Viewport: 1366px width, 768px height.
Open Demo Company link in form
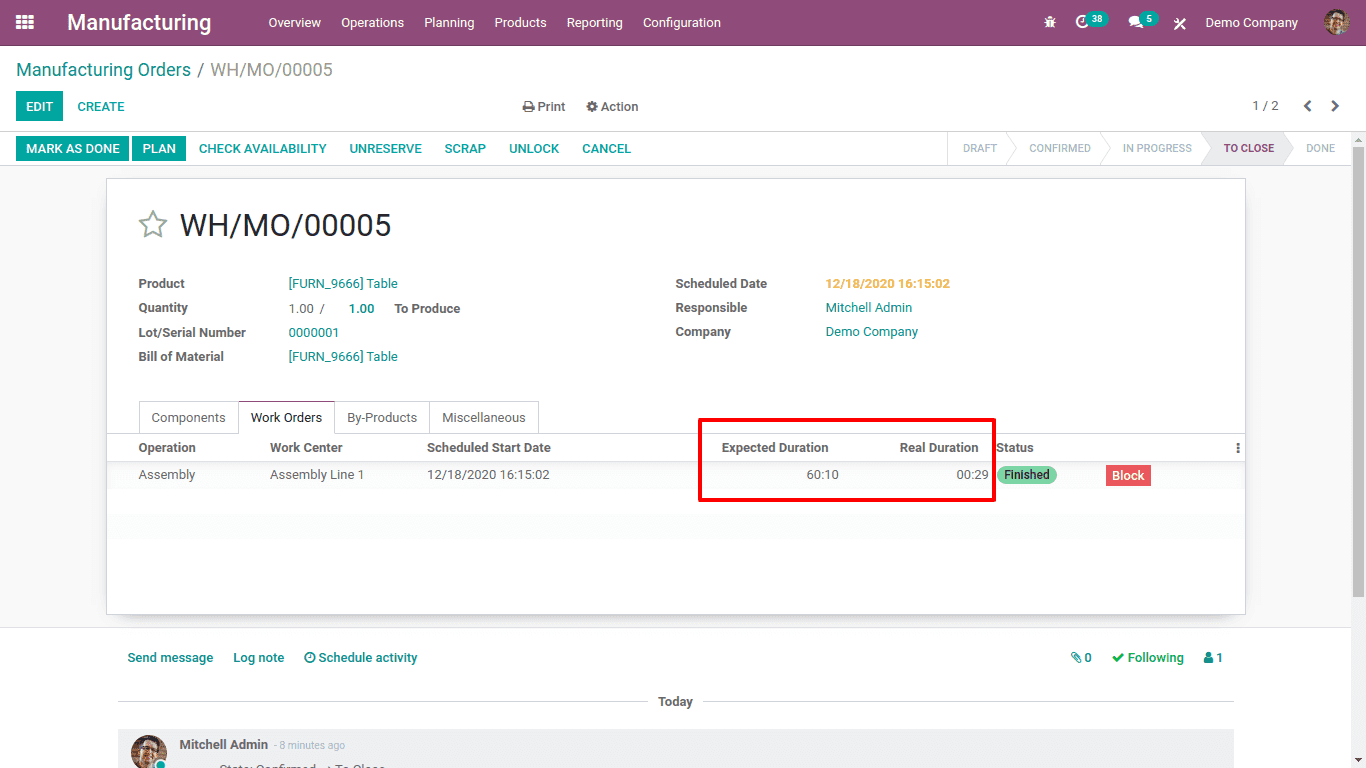872,332
